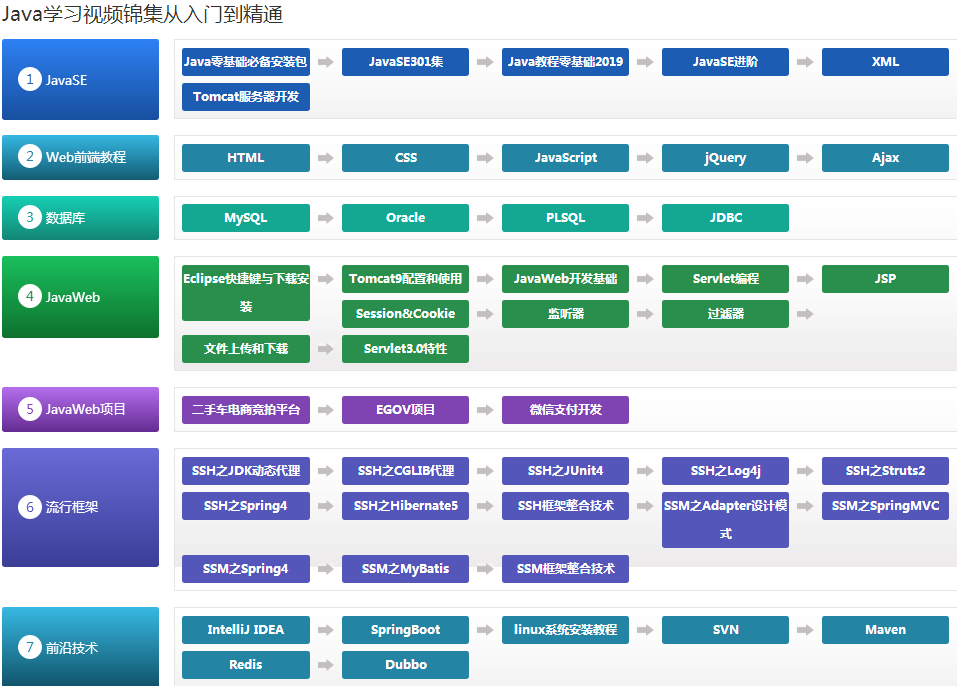Click the number 3 circle for 数据库

pos(30,217)
